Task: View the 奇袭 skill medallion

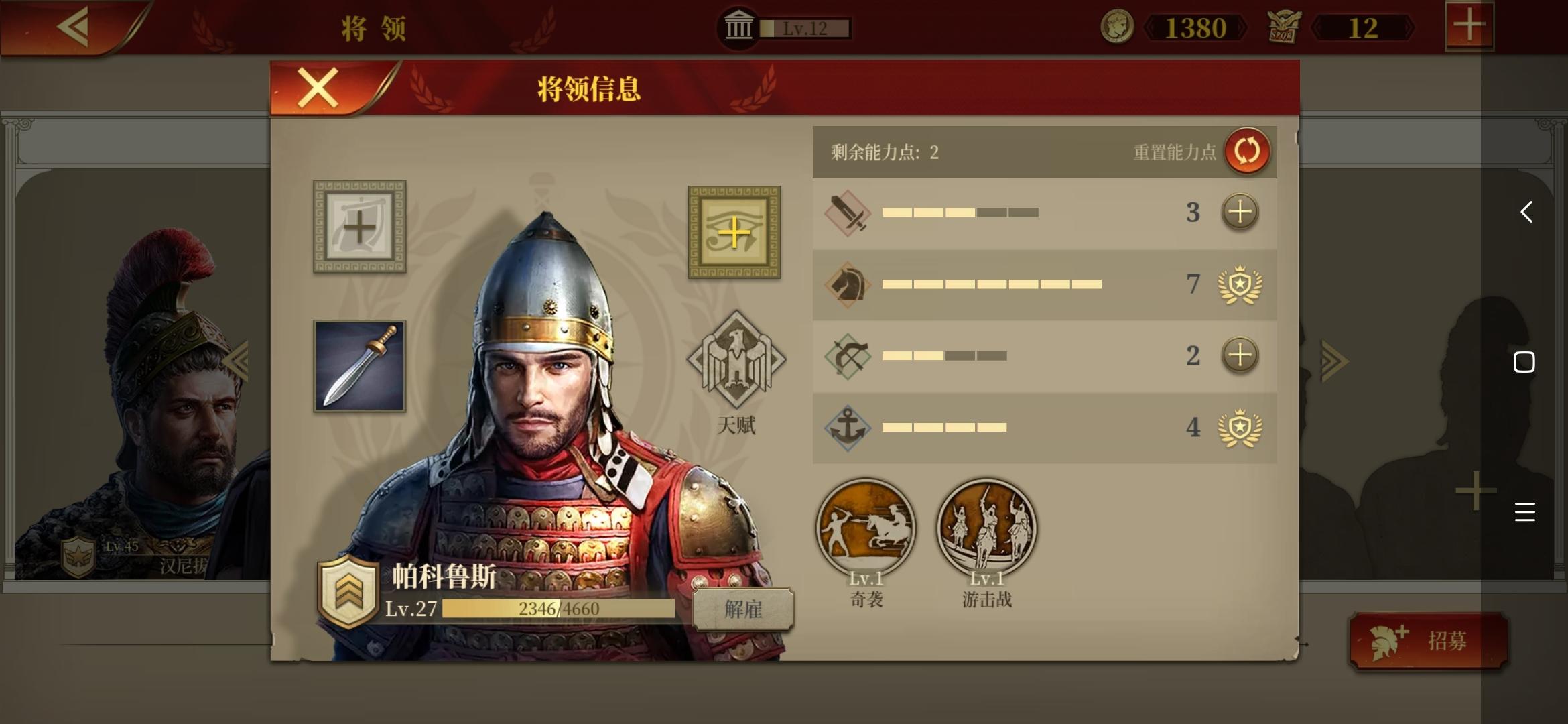Action: (x=866, y=528)
